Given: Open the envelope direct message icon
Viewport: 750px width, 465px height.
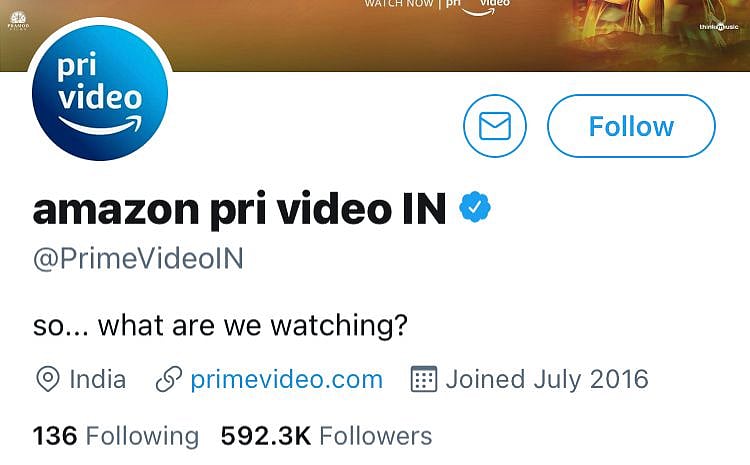Looking at the screenshot, I should (495, 126).
